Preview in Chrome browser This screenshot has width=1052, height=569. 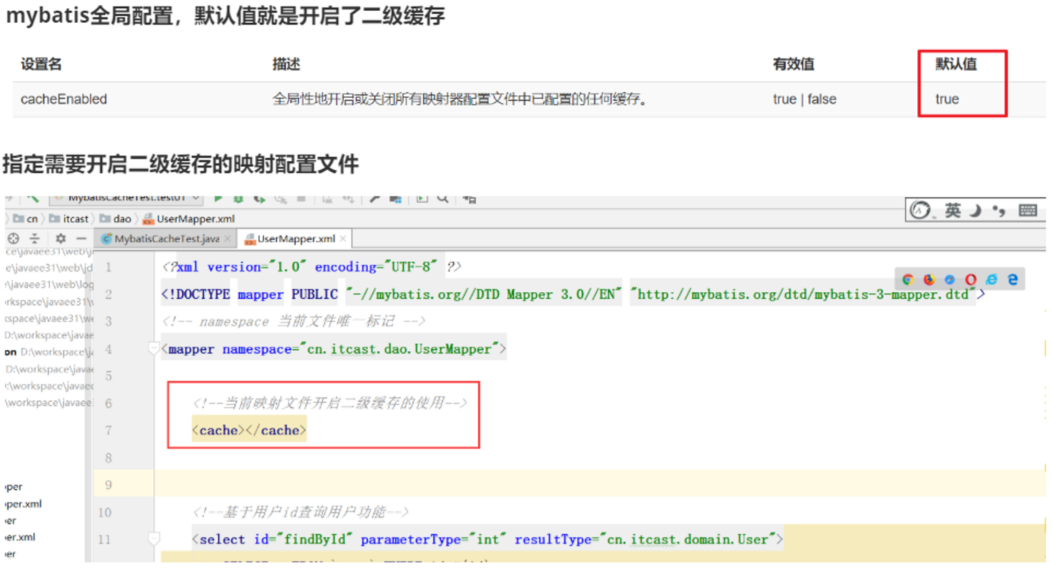pos(908,279)
